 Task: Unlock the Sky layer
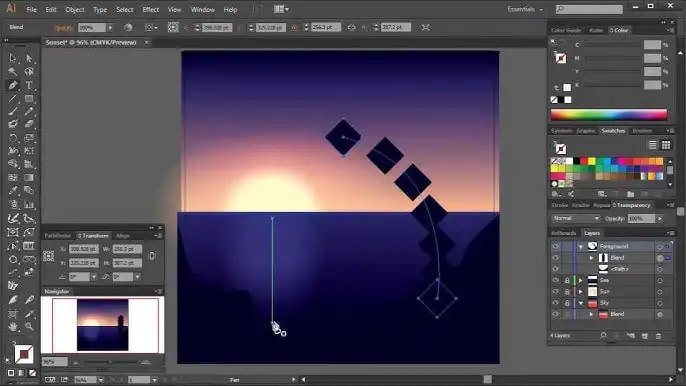coord(567,303)
